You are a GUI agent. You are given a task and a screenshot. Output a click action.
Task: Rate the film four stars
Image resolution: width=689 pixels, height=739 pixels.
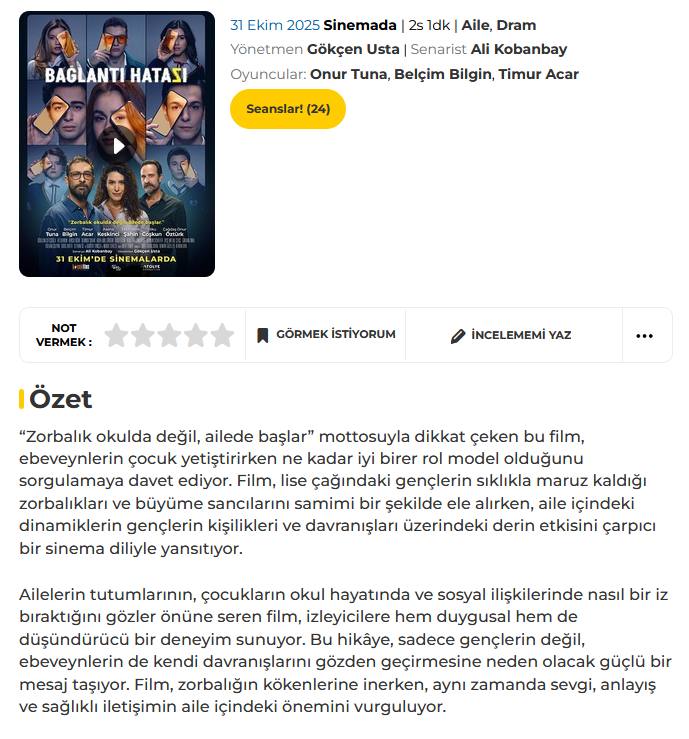[x=196, y=336]
